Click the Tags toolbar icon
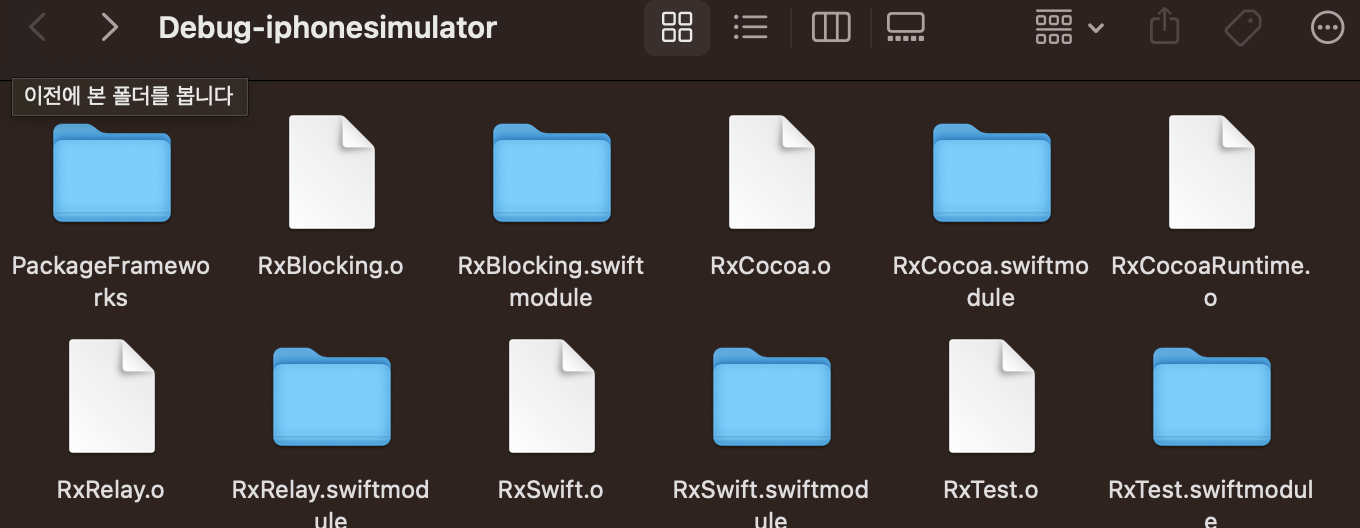1360x528 pixels. pyautogui.click(x=1243, y=28)
